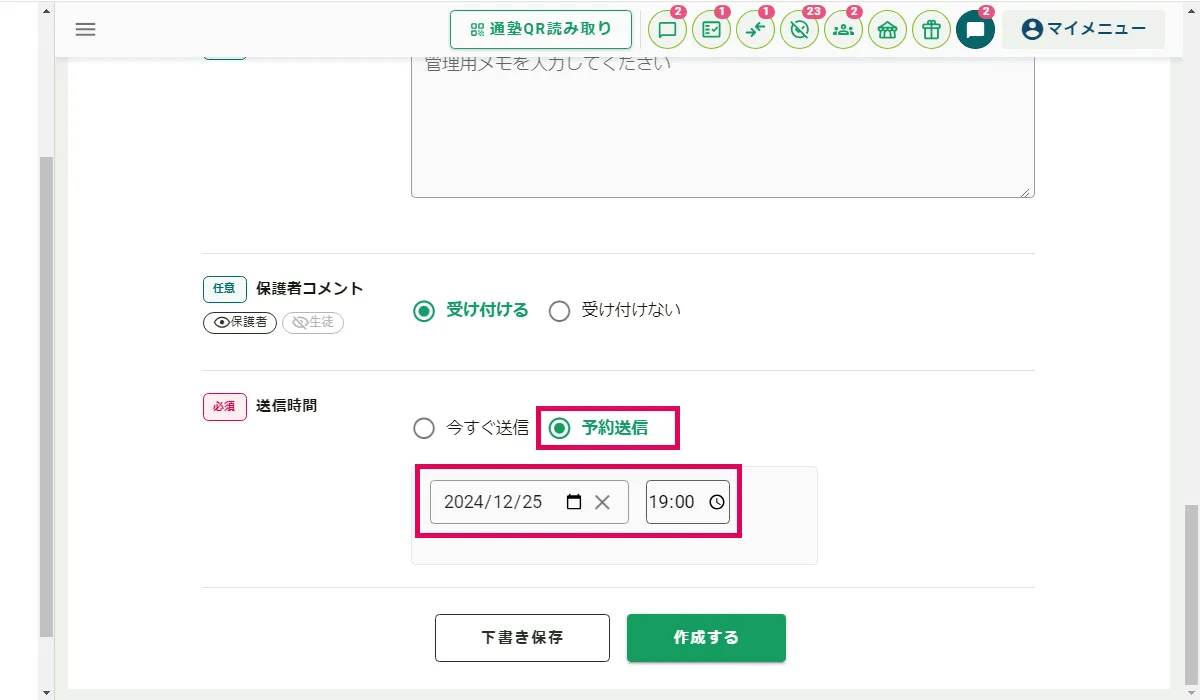Clear the date with the X icon
Viewport: 1200px width, 700px height.
(x=602, y=502)
